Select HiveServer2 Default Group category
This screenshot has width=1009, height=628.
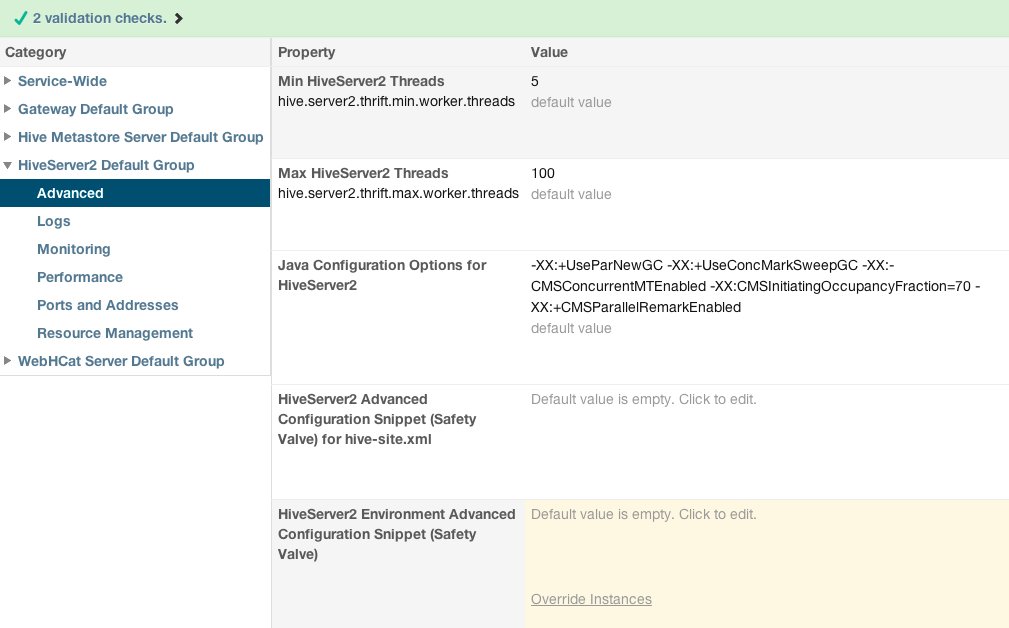[106, 165]
